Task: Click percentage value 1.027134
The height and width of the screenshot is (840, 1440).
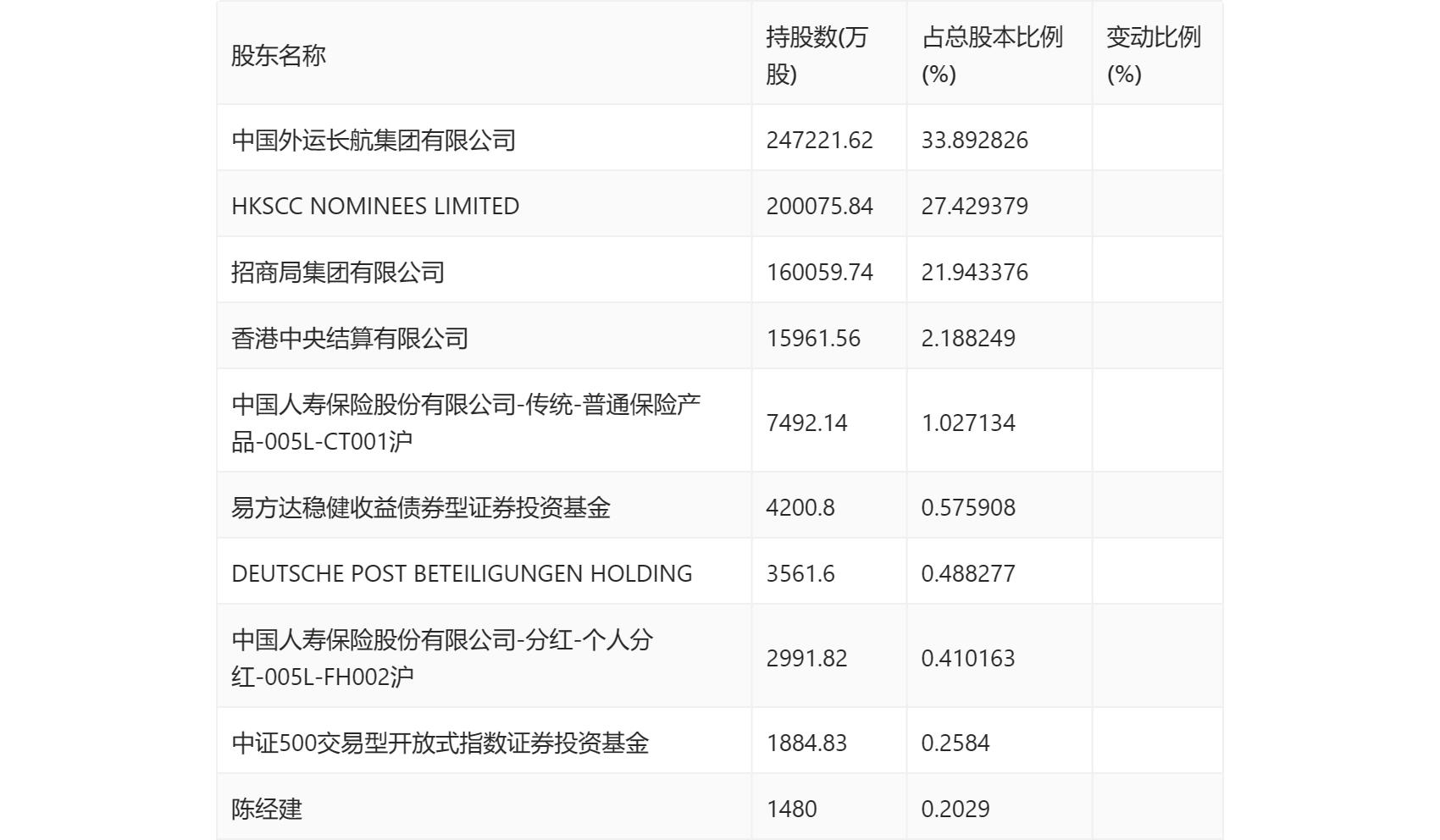Action: tap(968, 423)
